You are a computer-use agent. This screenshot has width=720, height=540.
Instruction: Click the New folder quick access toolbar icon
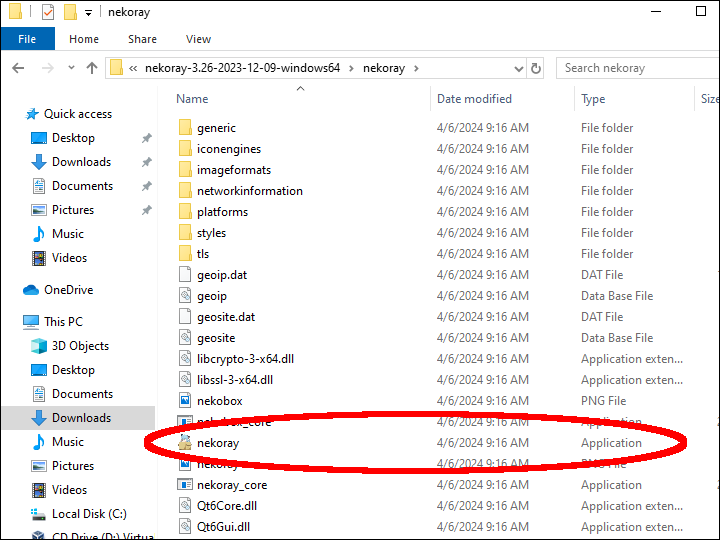pyautogui.click(x=70, y=12)
